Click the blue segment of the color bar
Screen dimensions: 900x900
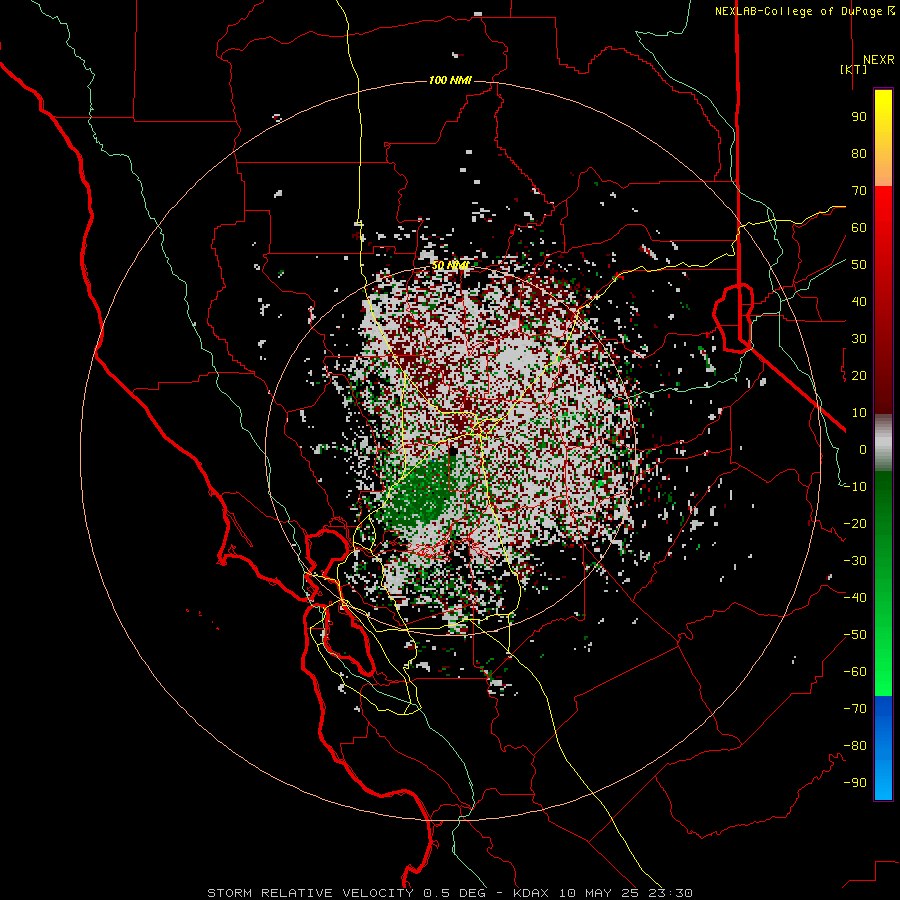[883, 748]
